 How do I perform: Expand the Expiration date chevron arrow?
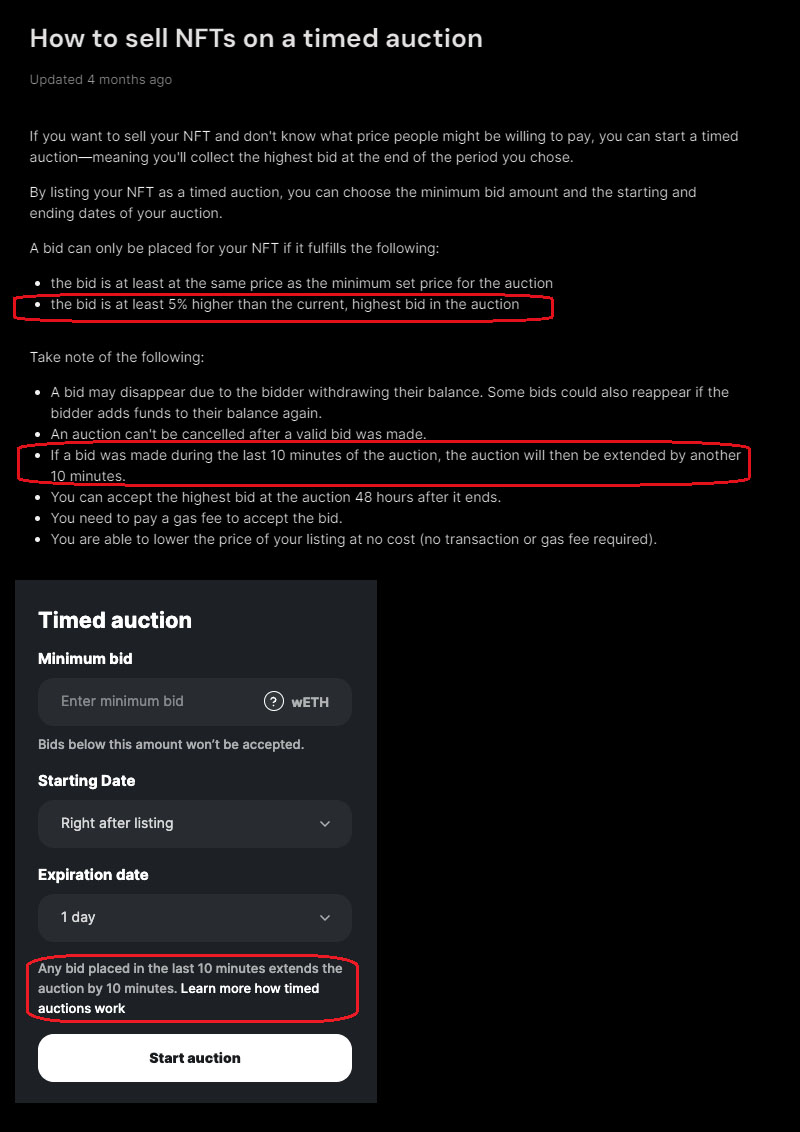(x=325, y=918)
